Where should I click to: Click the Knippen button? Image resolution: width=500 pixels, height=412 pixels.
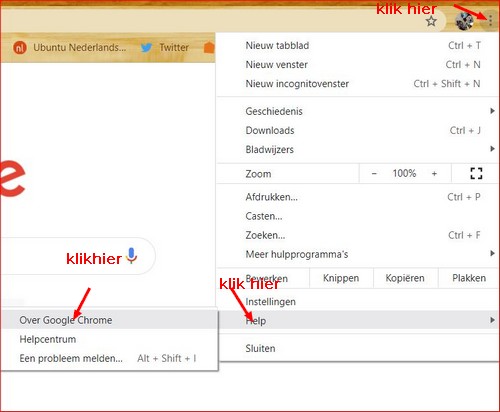pyautogui.click(x=341, y=278)
